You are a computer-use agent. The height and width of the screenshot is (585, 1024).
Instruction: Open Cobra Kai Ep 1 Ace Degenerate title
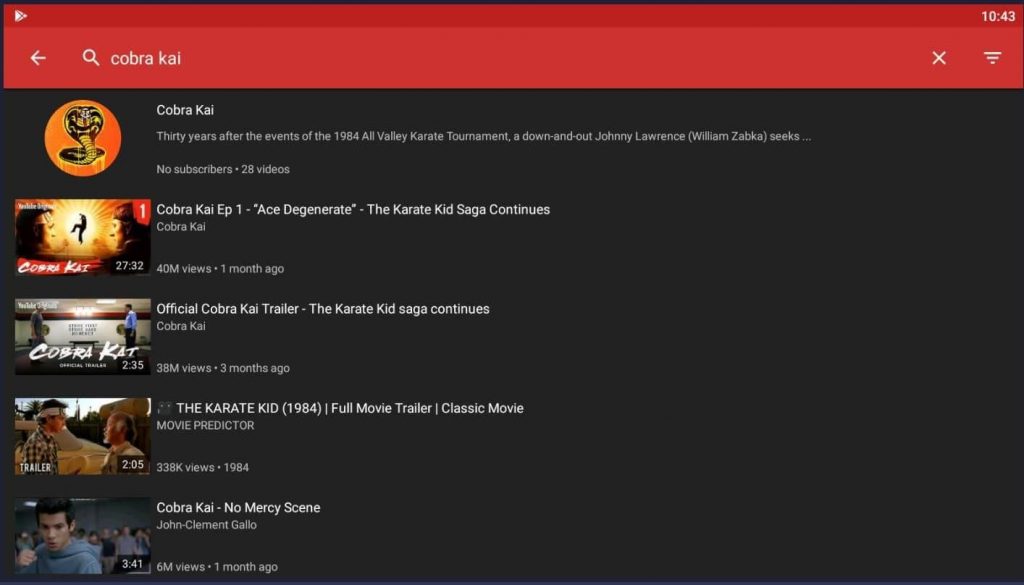(353, 210)
